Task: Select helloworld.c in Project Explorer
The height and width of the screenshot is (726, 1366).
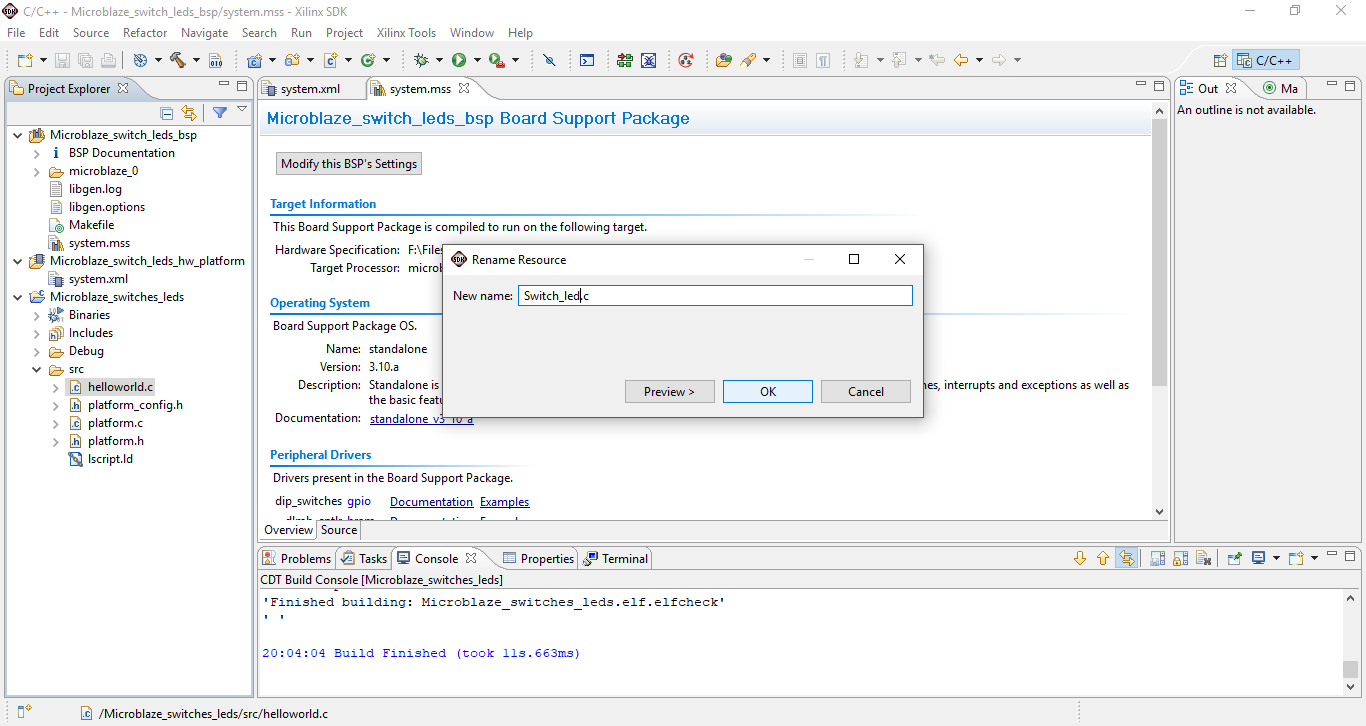Action: 111,387
